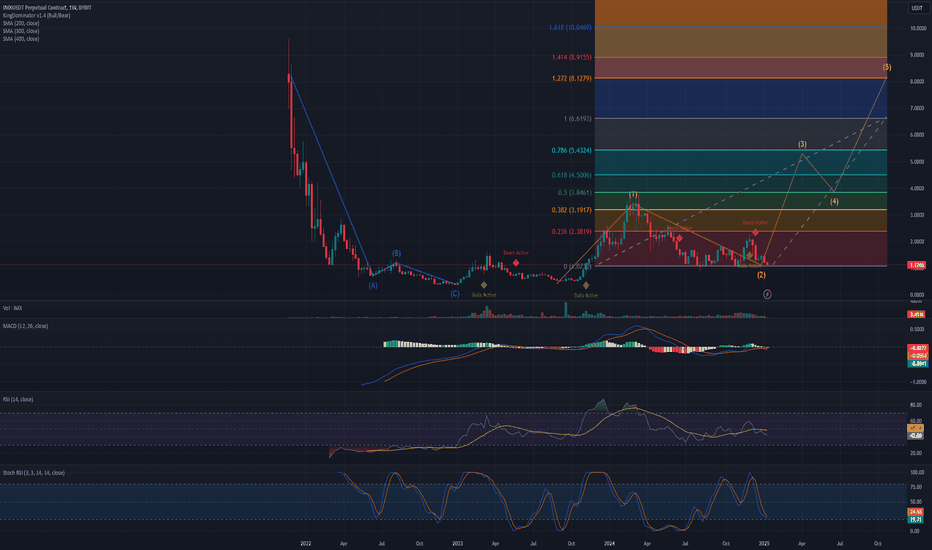Click the projected (4) wave label
This screenshot has height=550, width=932.
pos(834,202)
